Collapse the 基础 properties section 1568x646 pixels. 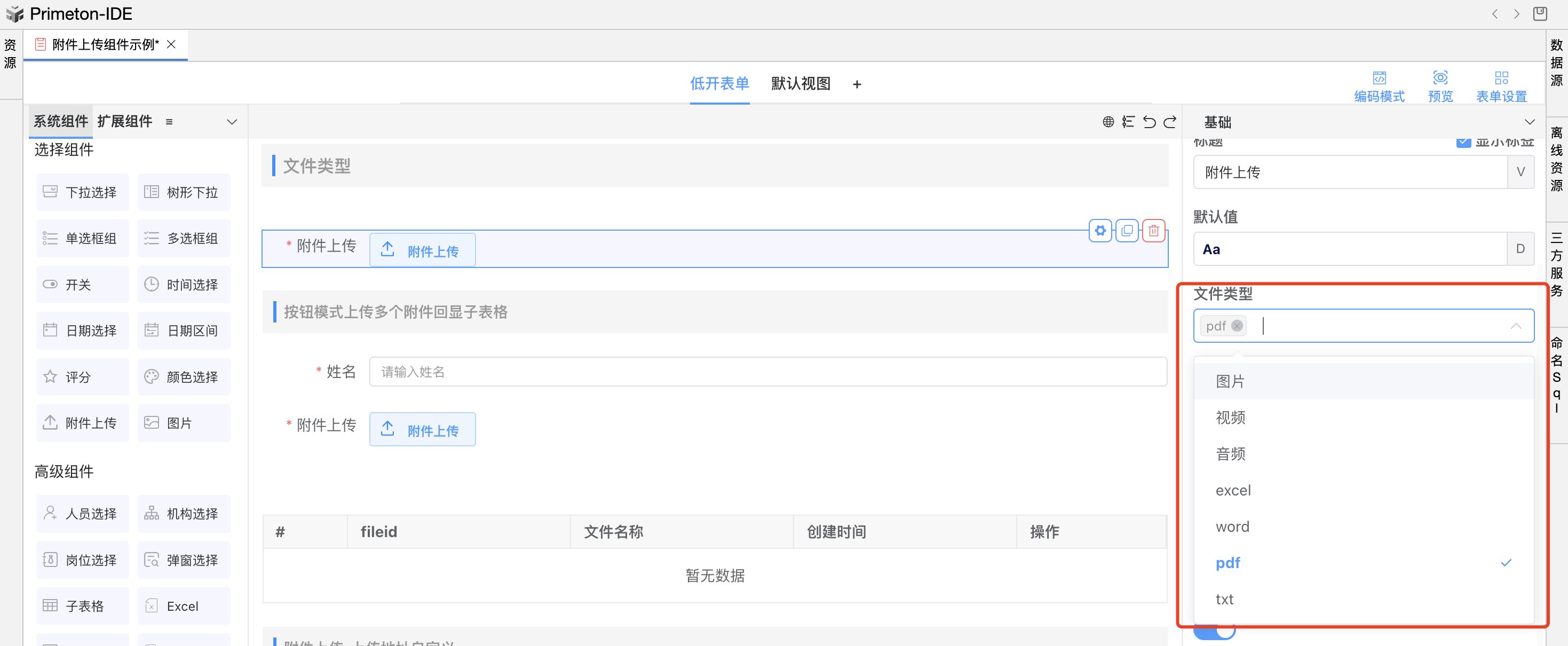(x=1529, y=122)
